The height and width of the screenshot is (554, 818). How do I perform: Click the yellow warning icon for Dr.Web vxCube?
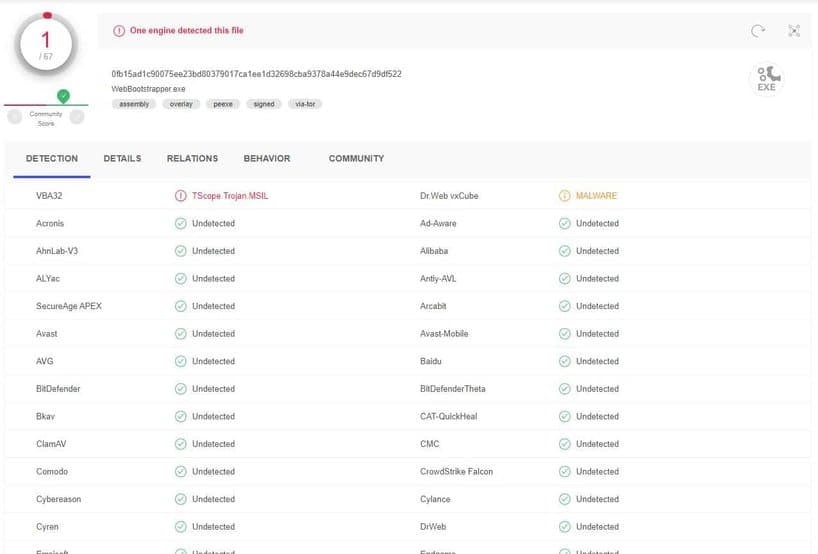tap(564, 196)
